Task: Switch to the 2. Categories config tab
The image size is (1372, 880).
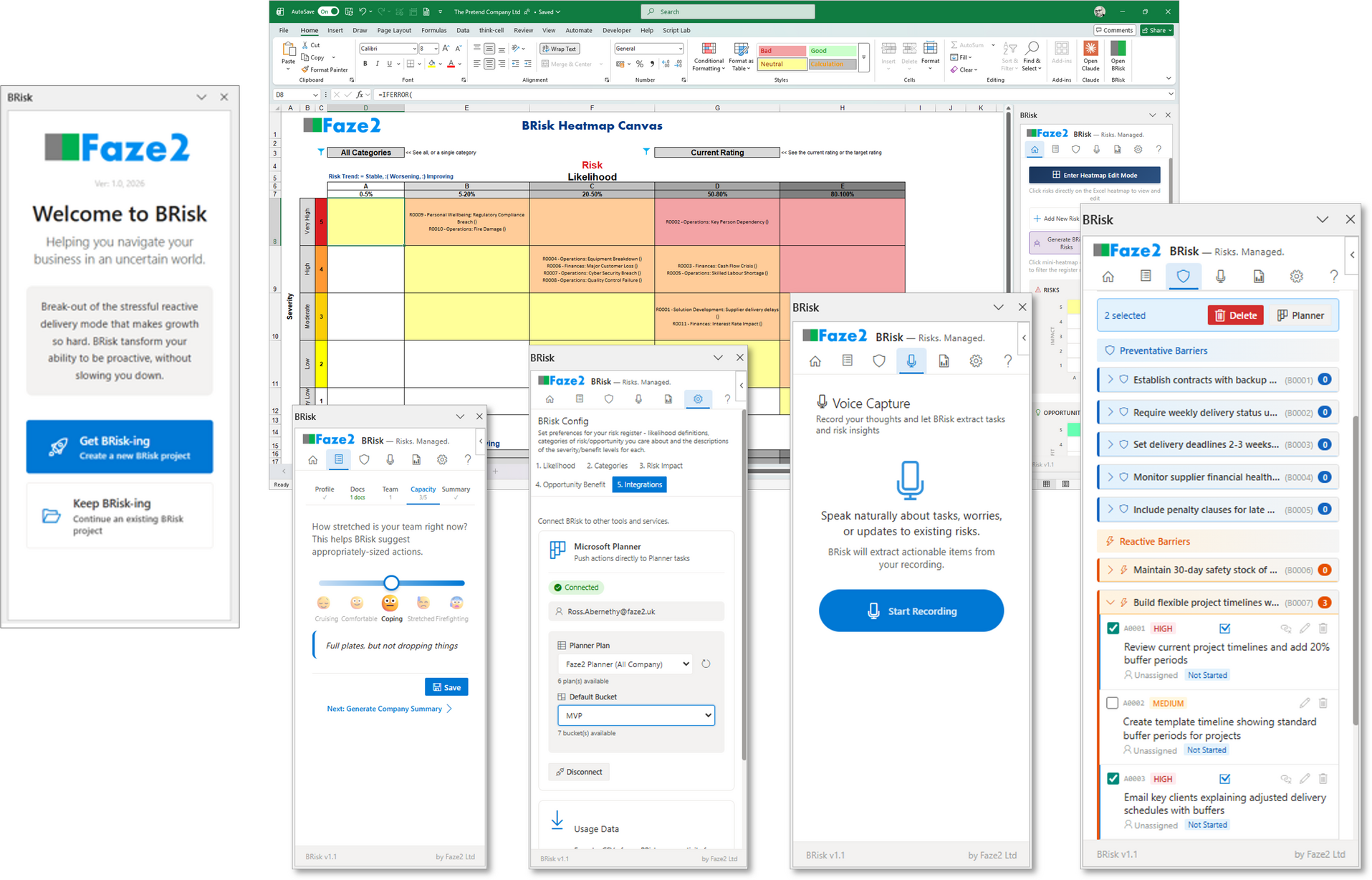Action: pos(607,466)
